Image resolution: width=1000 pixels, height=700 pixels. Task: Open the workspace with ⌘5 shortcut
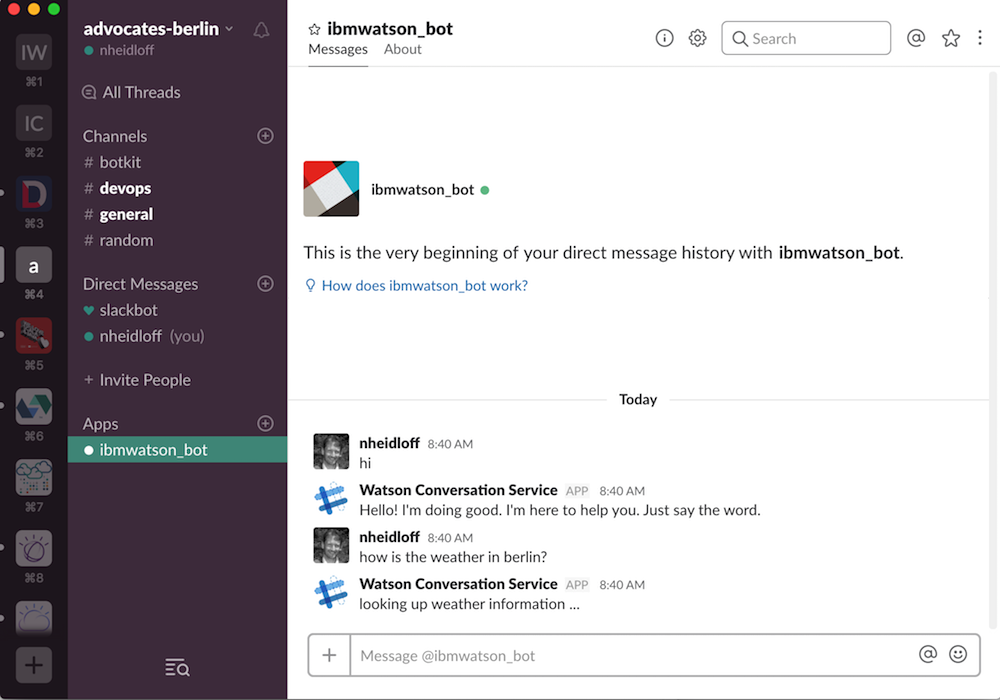[34, 336]
